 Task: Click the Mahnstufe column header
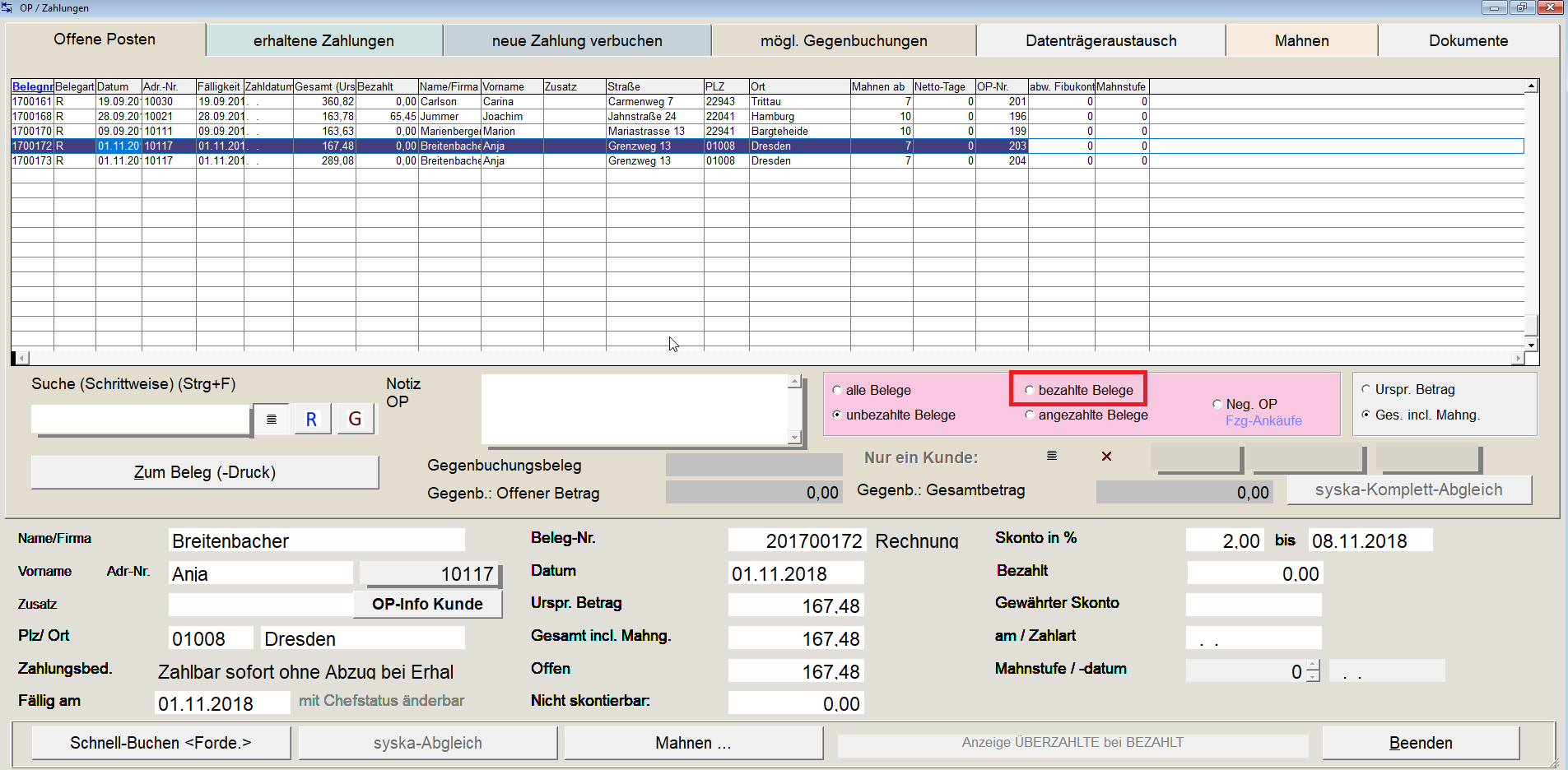[x=1122, y=86]
